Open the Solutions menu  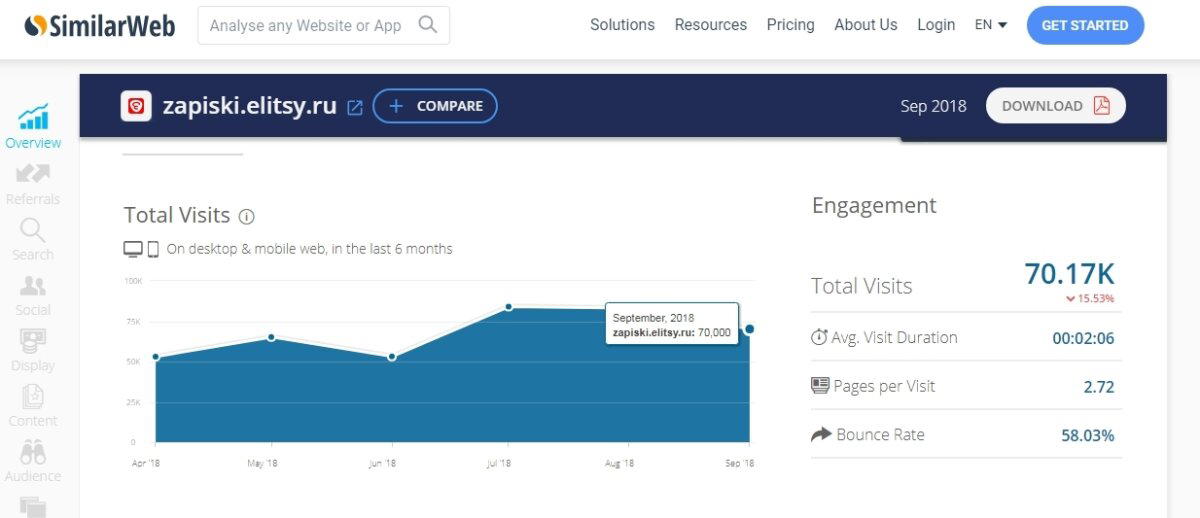pyautogui.click(x=622, y=25)
